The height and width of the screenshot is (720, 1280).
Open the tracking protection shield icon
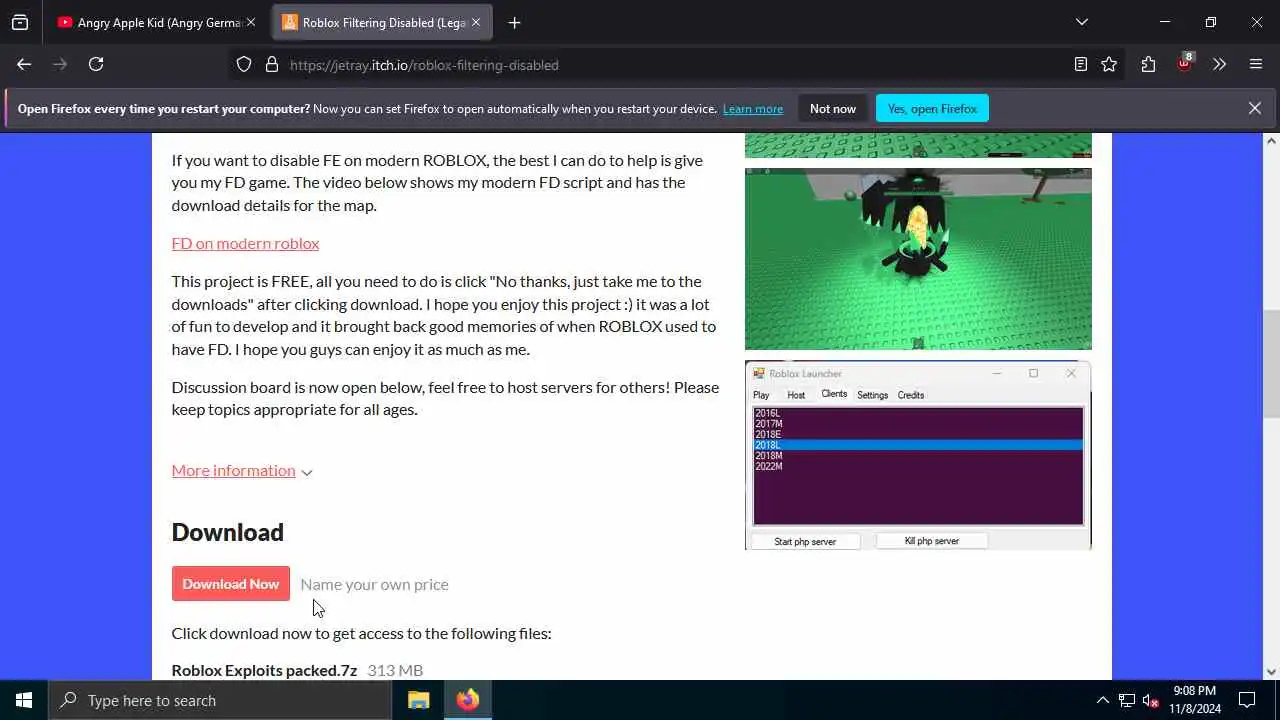[244, 65]
